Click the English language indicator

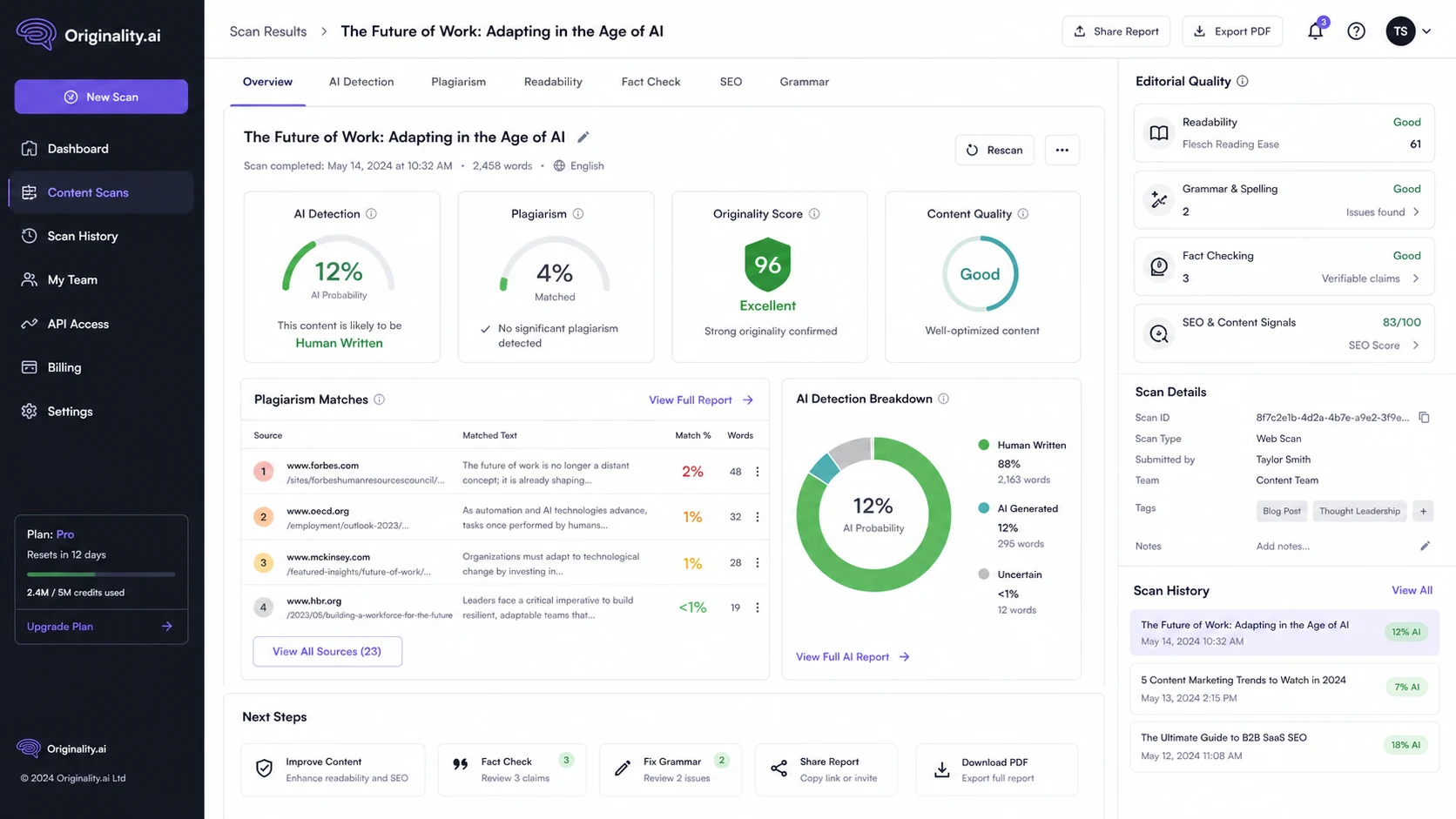tap(579, 165)
